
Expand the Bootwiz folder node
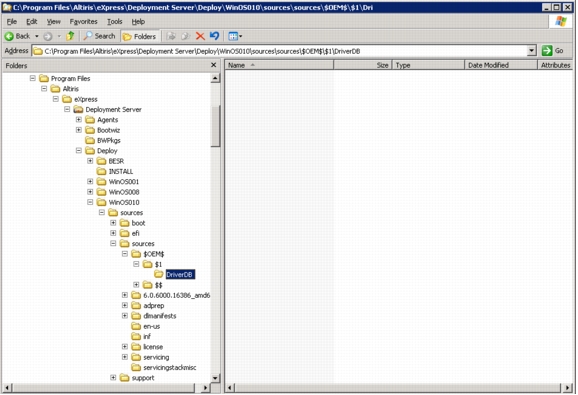[x=79, y=130]
